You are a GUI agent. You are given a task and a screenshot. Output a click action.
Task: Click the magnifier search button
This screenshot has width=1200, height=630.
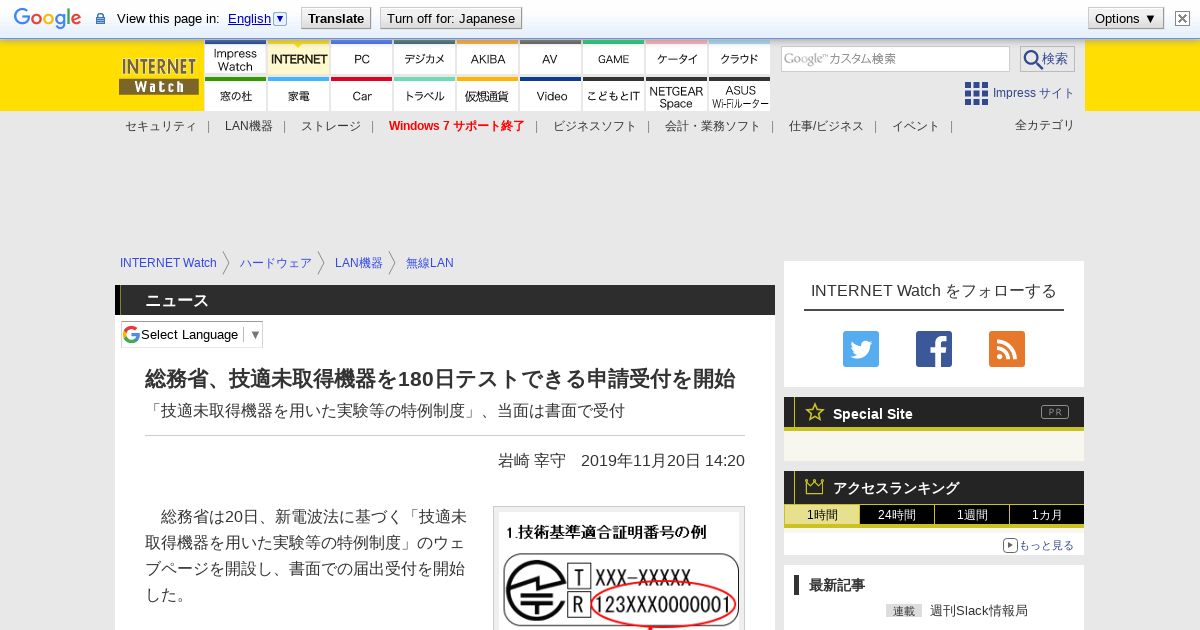pyautogui.click(x=1047, y=59)
